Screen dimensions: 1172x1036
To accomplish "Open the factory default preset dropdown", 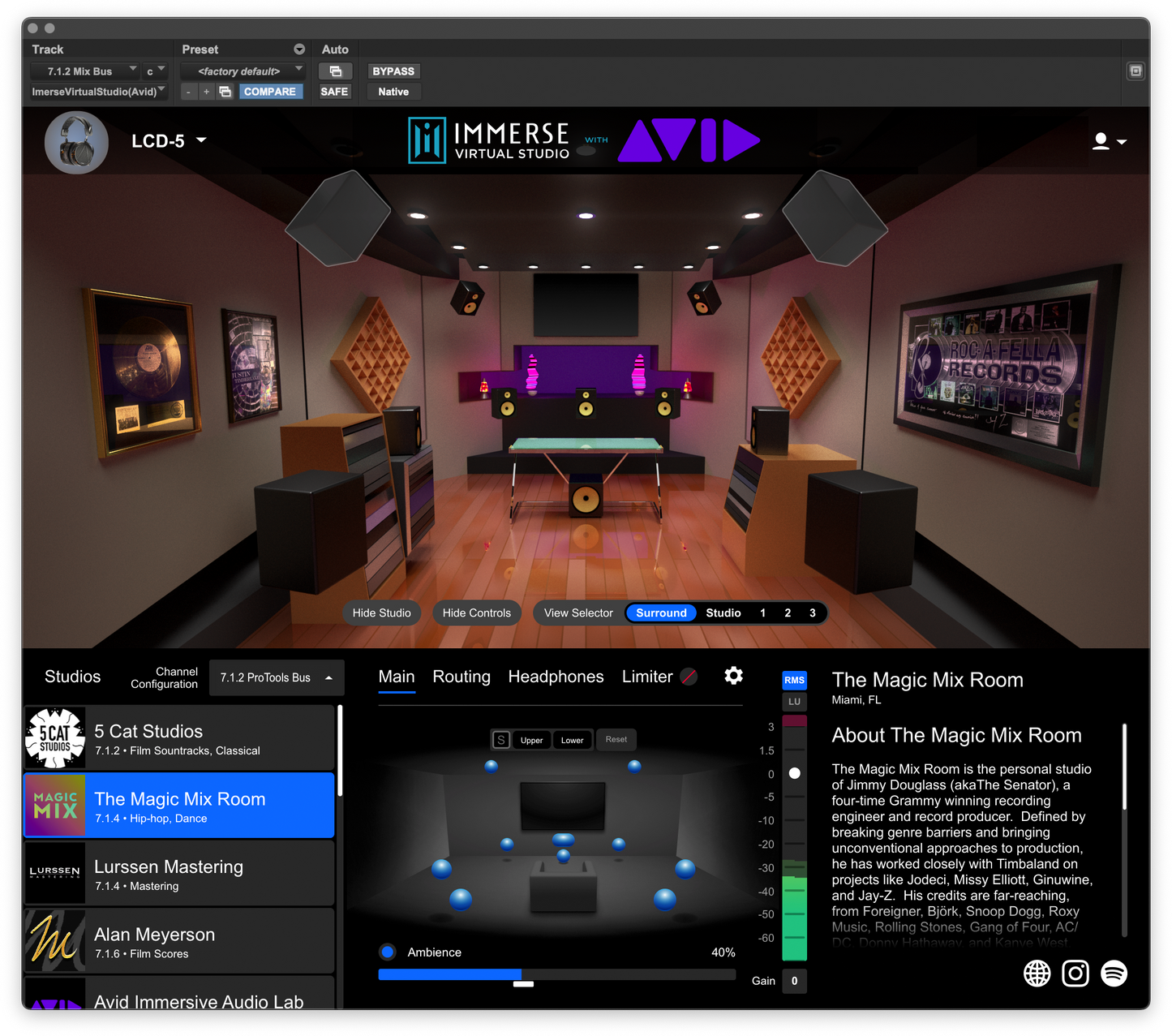I will click(242, 71).
